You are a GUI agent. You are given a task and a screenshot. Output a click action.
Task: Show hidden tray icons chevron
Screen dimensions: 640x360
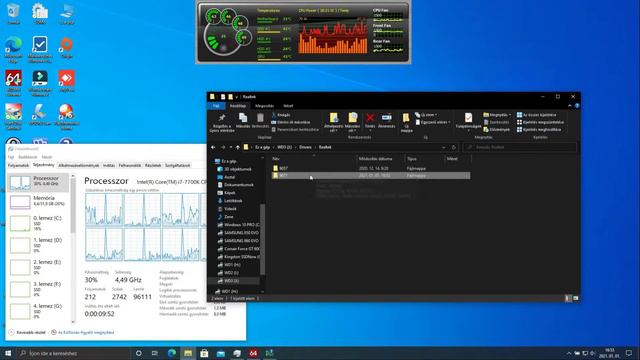[569, 353]
